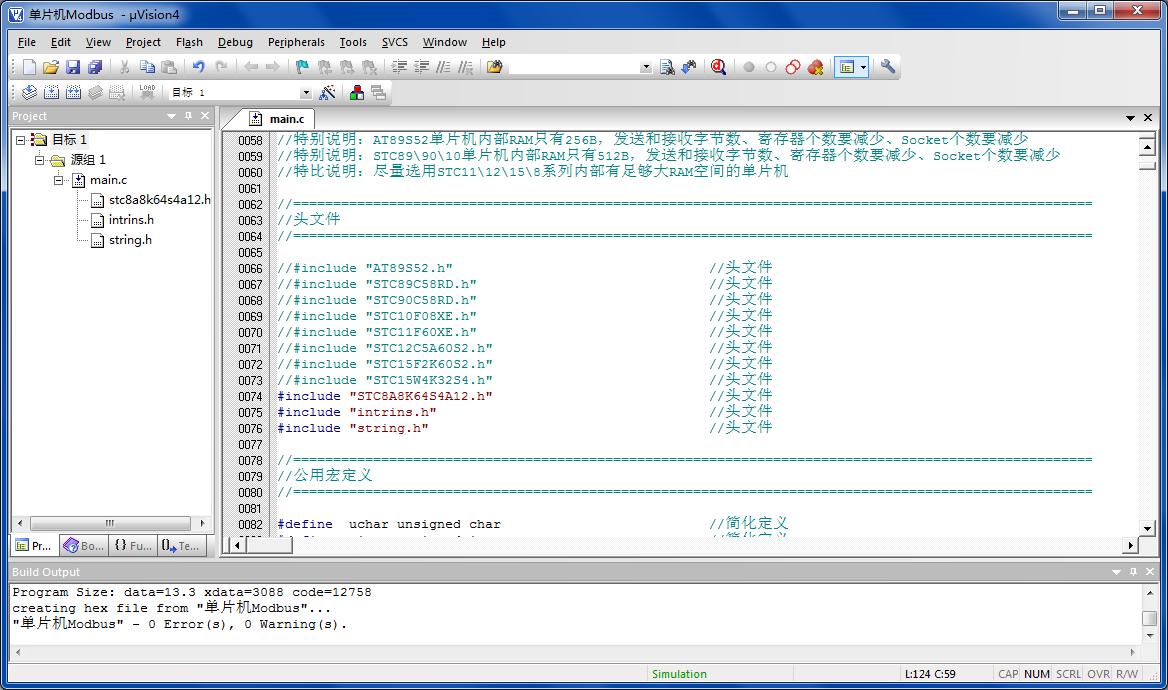The width and height of the screenshot is (1168, 690).
Task: Click the Simulation status bar text
Action: coord(679,674)
